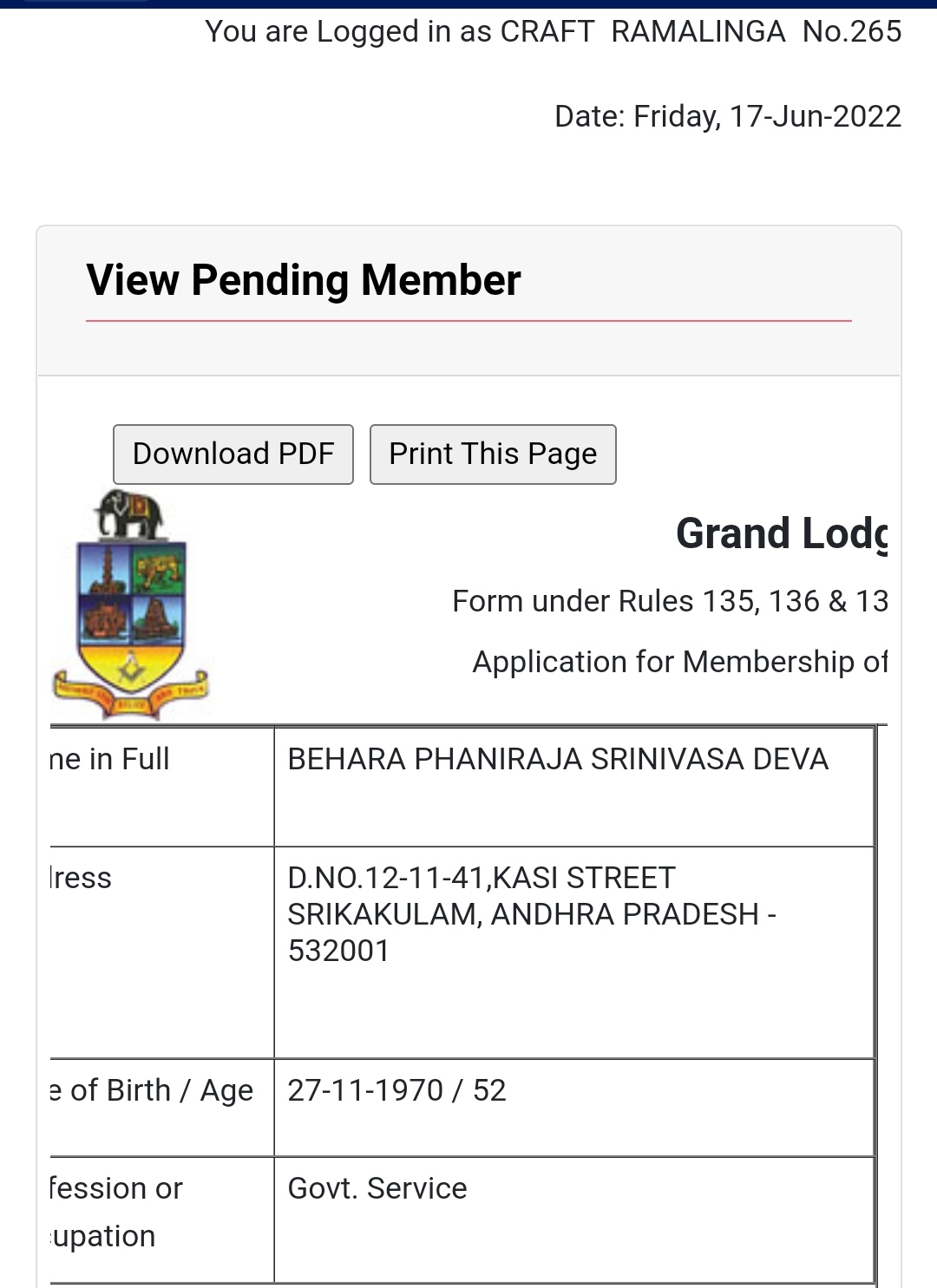The width and height of the screenshot is (937, 1288).
Task: Select the Govt. Service occupation value
Action: 377,1188
